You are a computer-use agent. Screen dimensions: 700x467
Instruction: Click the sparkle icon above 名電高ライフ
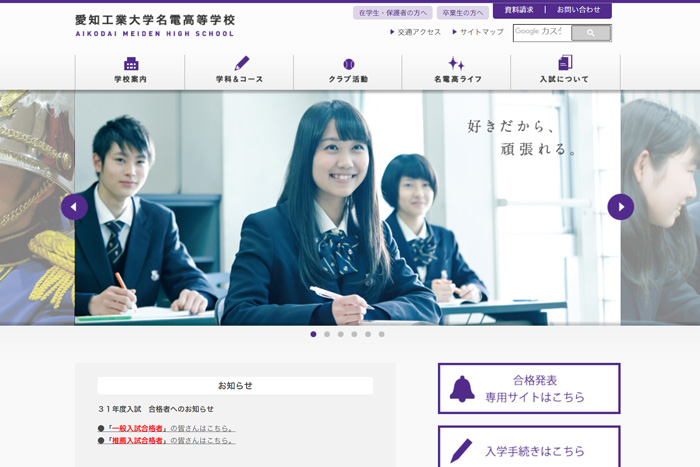(x=456, y=63)
